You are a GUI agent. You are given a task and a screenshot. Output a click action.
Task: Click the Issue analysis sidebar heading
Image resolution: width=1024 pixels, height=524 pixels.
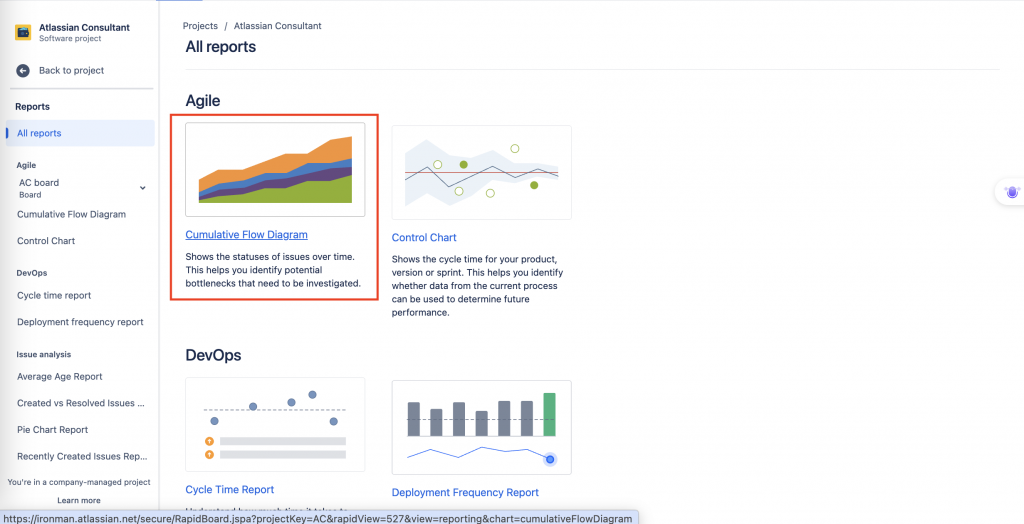click(x=44, y=354)
